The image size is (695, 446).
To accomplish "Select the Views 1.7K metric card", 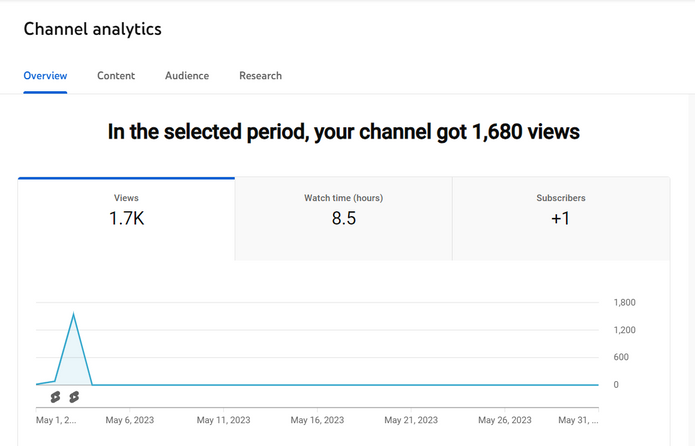I will pyautogui.click(x=126, y=219).
